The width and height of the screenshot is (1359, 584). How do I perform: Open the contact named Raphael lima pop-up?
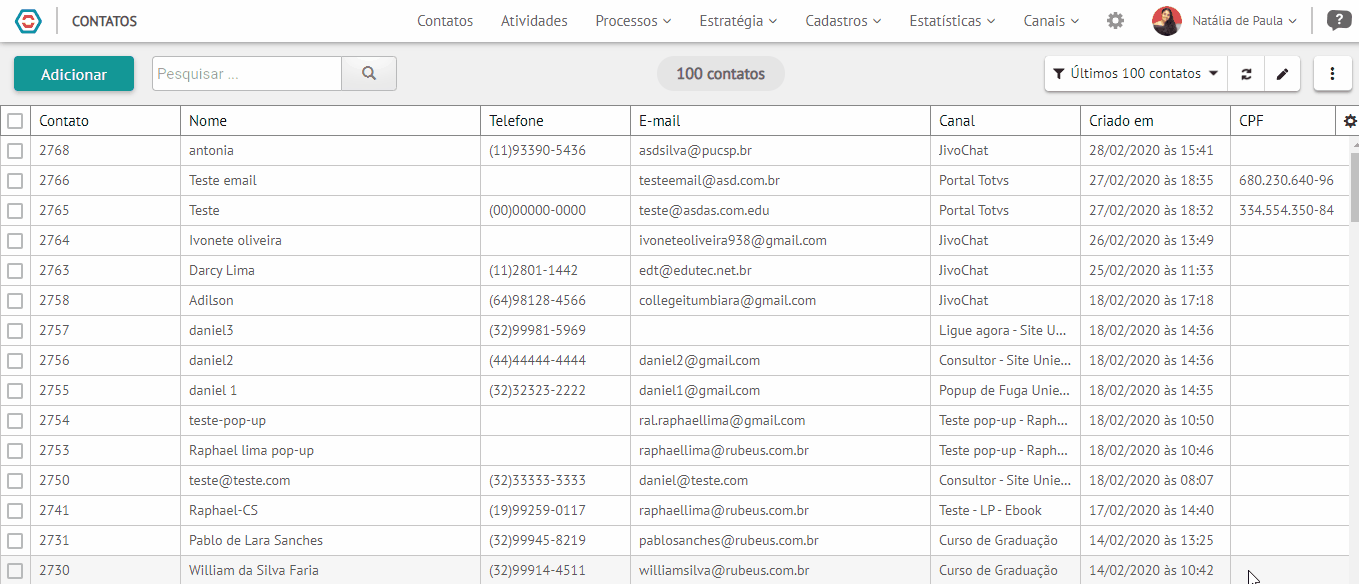coord(251,451)
